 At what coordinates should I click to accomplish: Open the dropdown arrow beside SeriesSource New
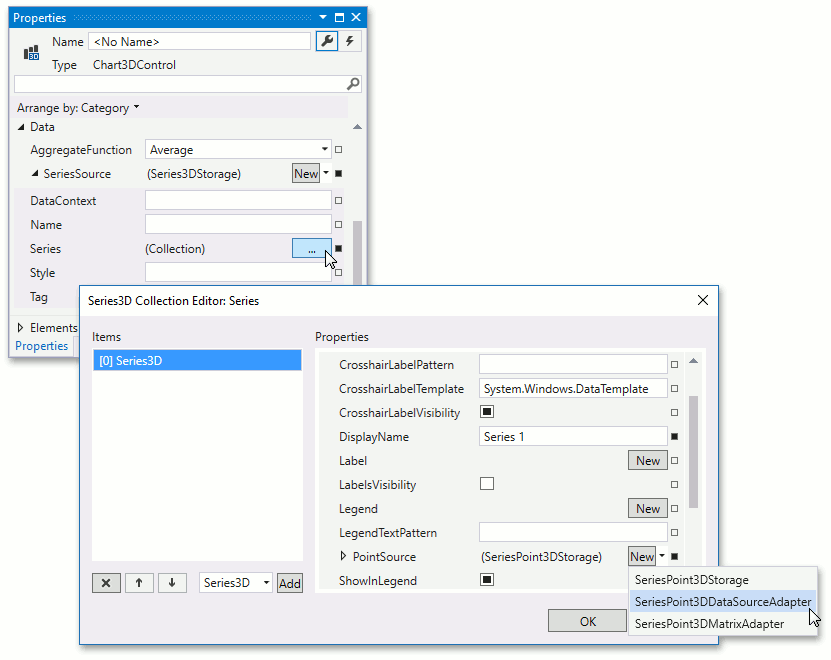(326, 173)
